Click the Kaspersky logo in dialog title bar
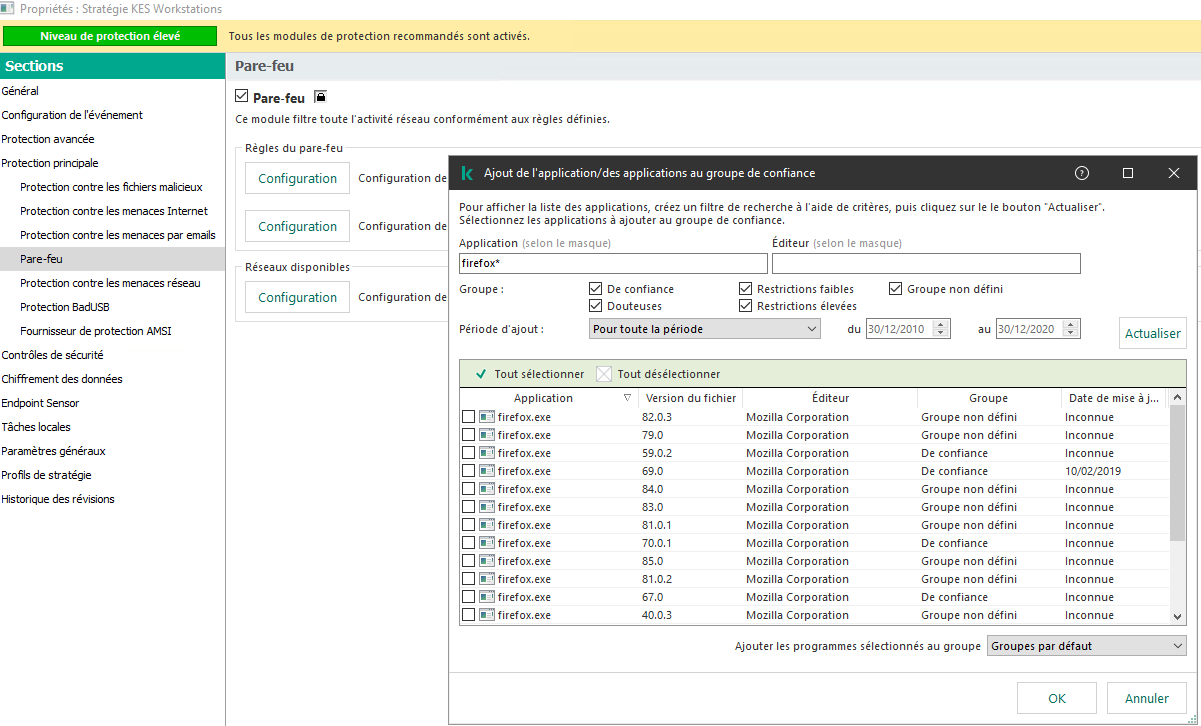This screenshot has height=726, width=1201. coord(467,173)
